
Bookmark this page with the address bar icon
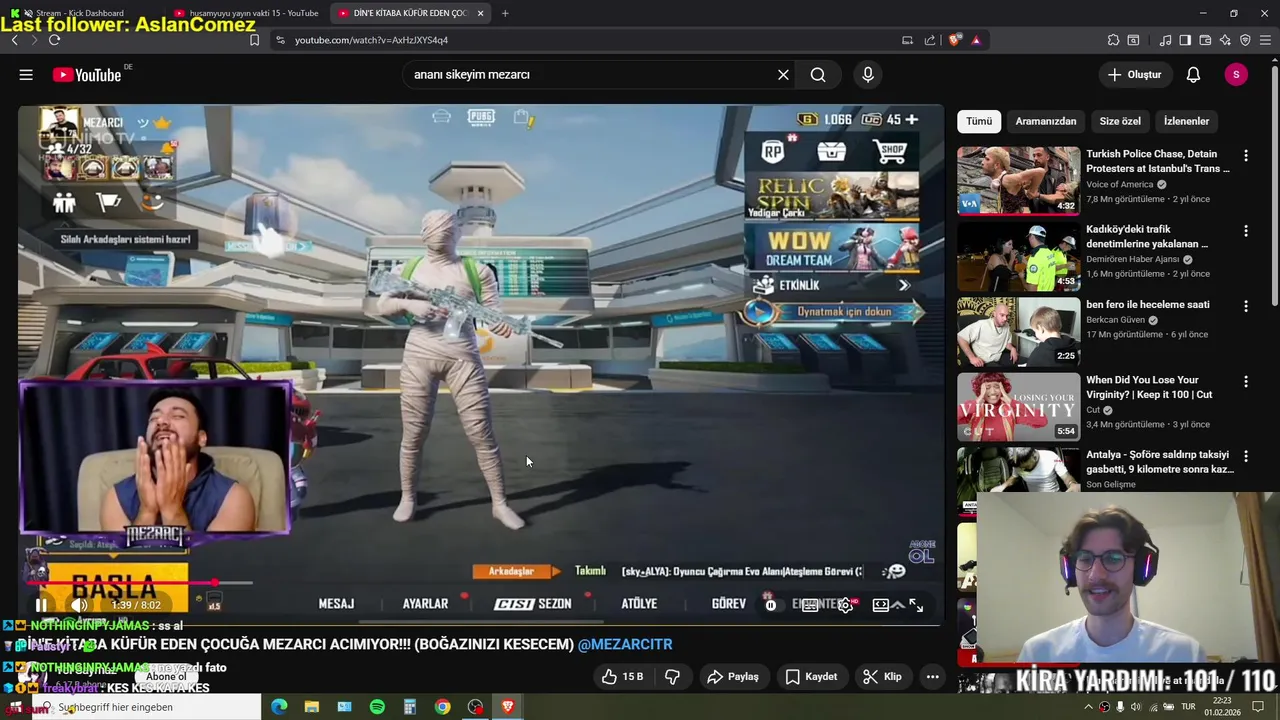point(254,40)
